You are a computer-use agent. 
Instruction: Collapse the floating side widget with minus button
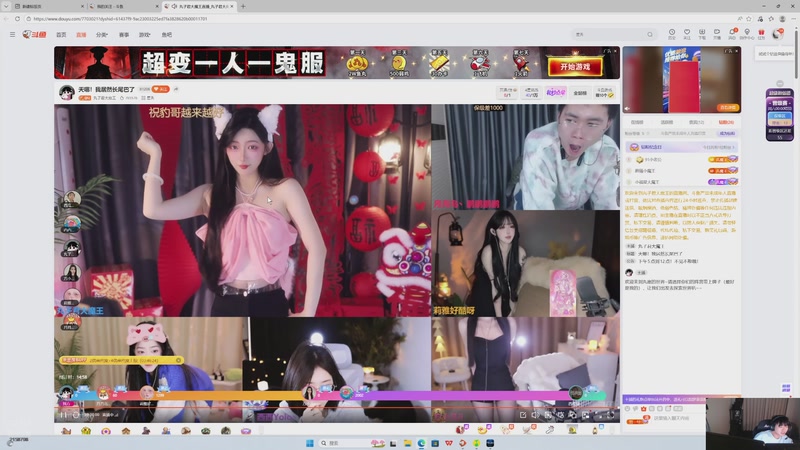tap(780, 83)
